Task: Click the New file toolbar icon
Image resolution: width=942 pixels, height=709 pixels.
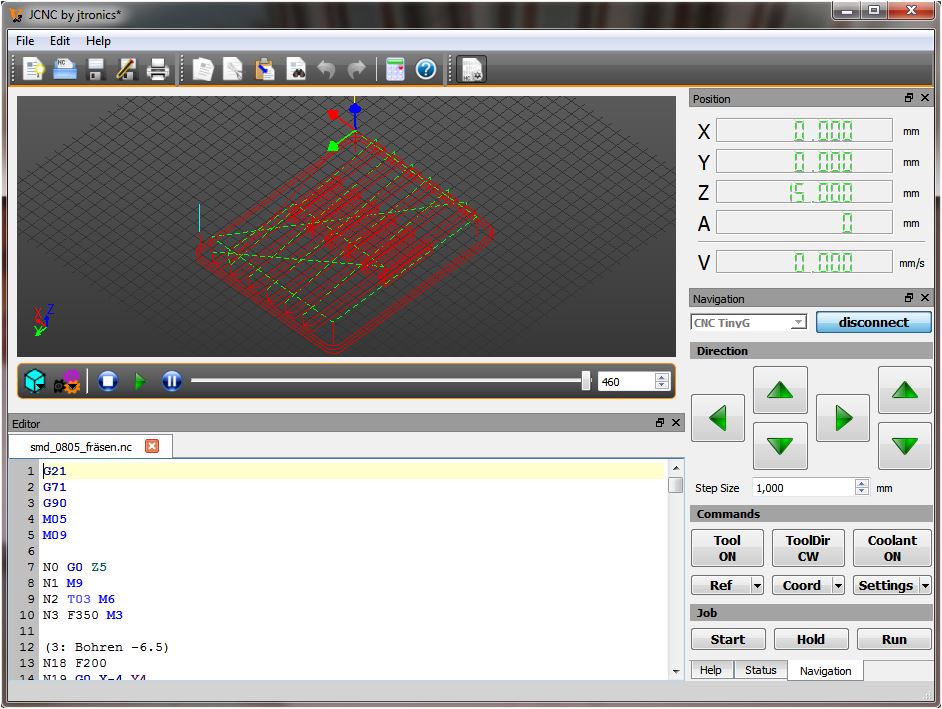Action: coord(34,69)
